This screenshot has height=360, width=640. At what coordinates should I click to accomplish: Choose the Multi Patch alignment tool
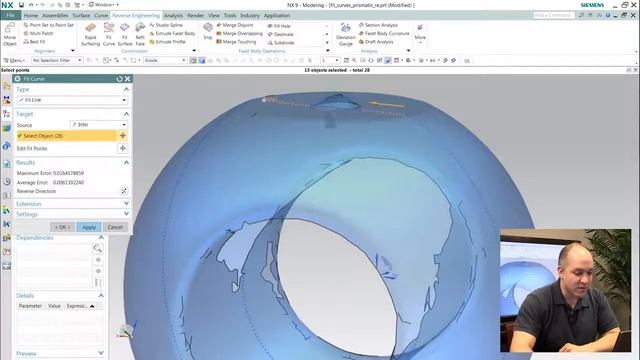click(38, 33)
